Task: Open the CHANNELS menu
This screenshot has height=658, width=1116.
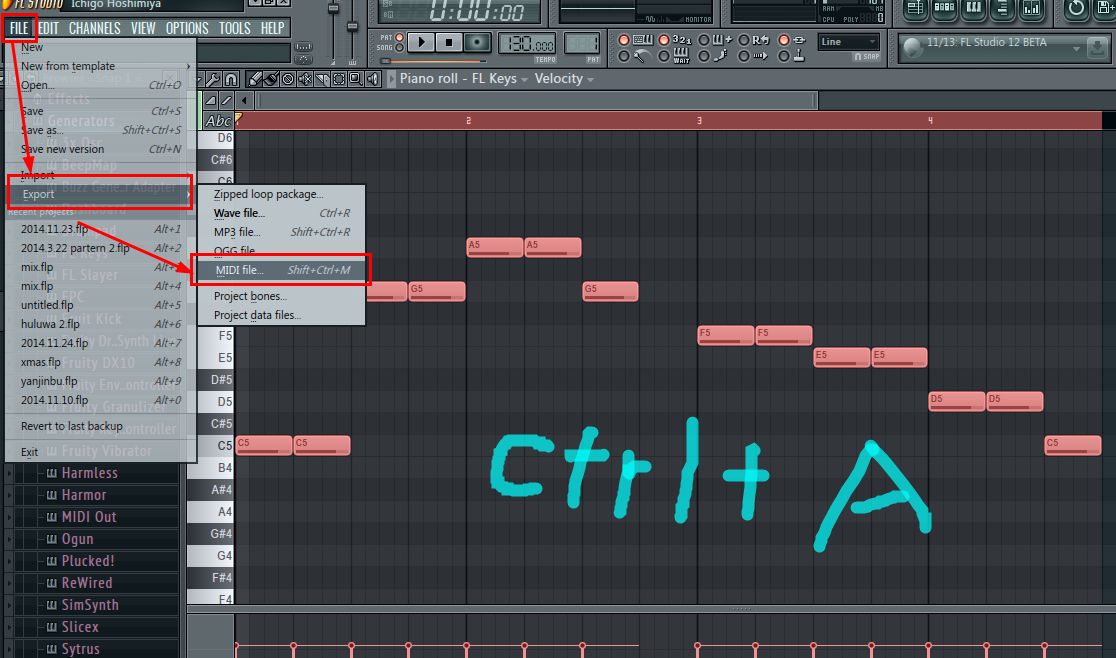Action: 95,28
